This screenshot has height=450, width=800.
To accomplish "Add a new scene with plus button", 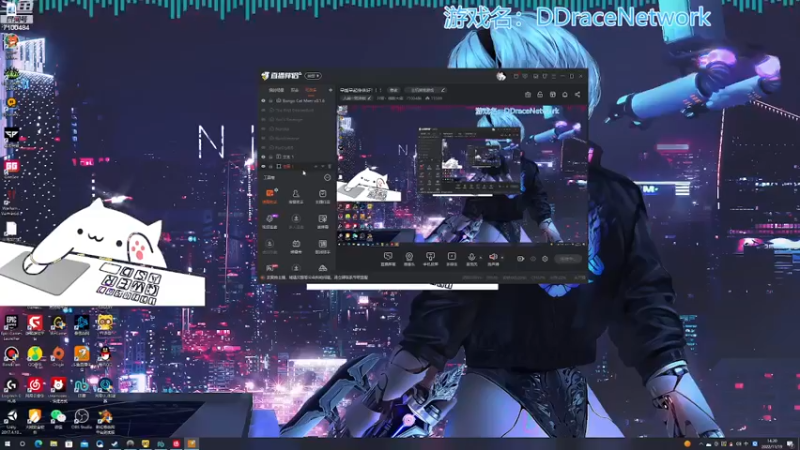I will 330,90.
